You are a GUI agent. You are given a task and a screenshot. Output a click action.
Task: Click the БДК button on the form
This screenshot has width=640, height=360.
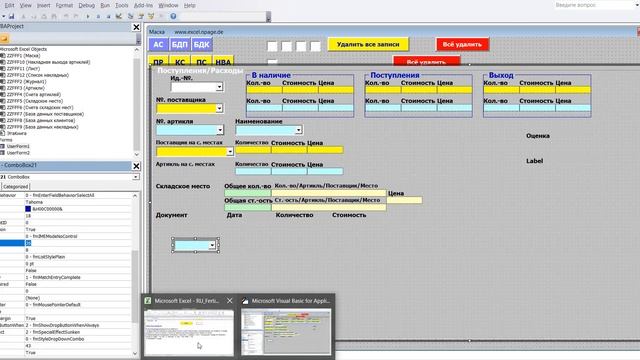tap(201, 44)
